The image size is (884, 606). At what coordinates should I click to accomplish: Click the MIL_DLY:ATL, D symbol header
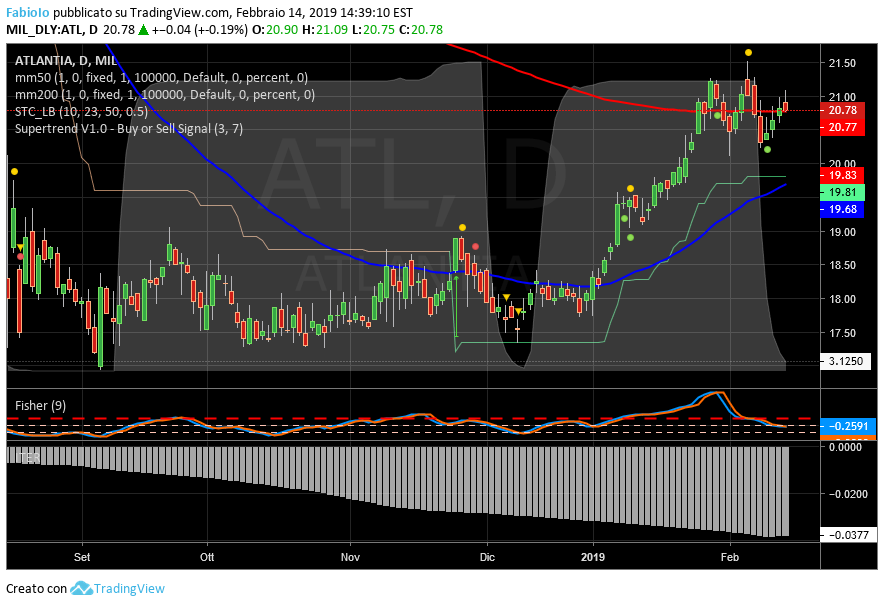pyautogui.click(x=51, y=30)
